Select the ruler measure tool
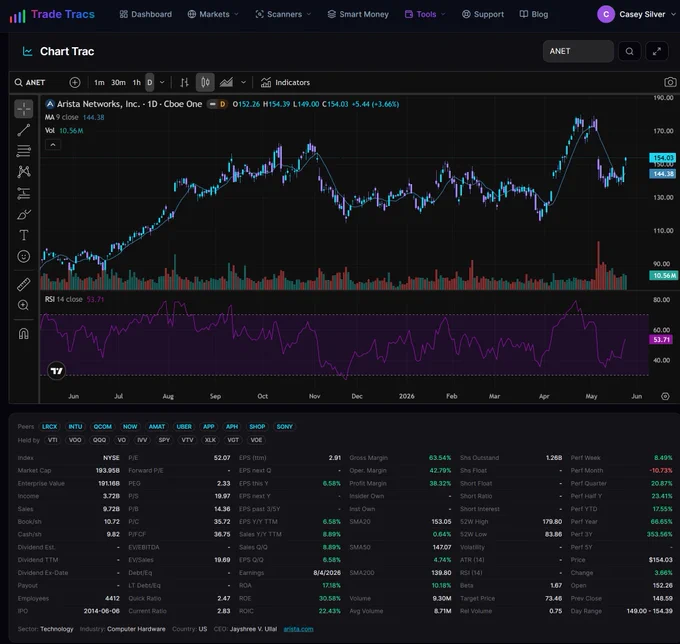The height and width of the screenshot is (644, 680). tap(23, 284)
